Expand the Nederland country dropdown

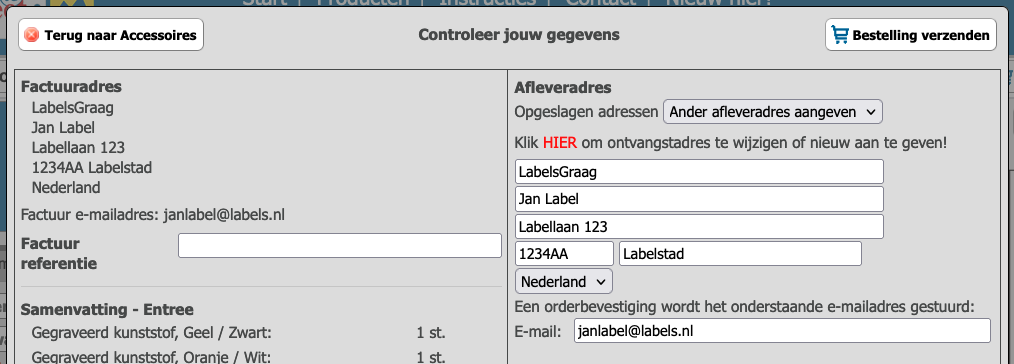[564, 282]
